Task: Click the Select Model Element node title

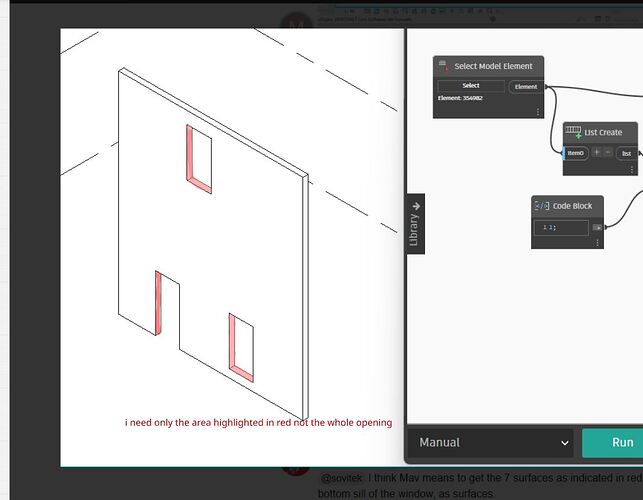Action: (x=493, y=66)
